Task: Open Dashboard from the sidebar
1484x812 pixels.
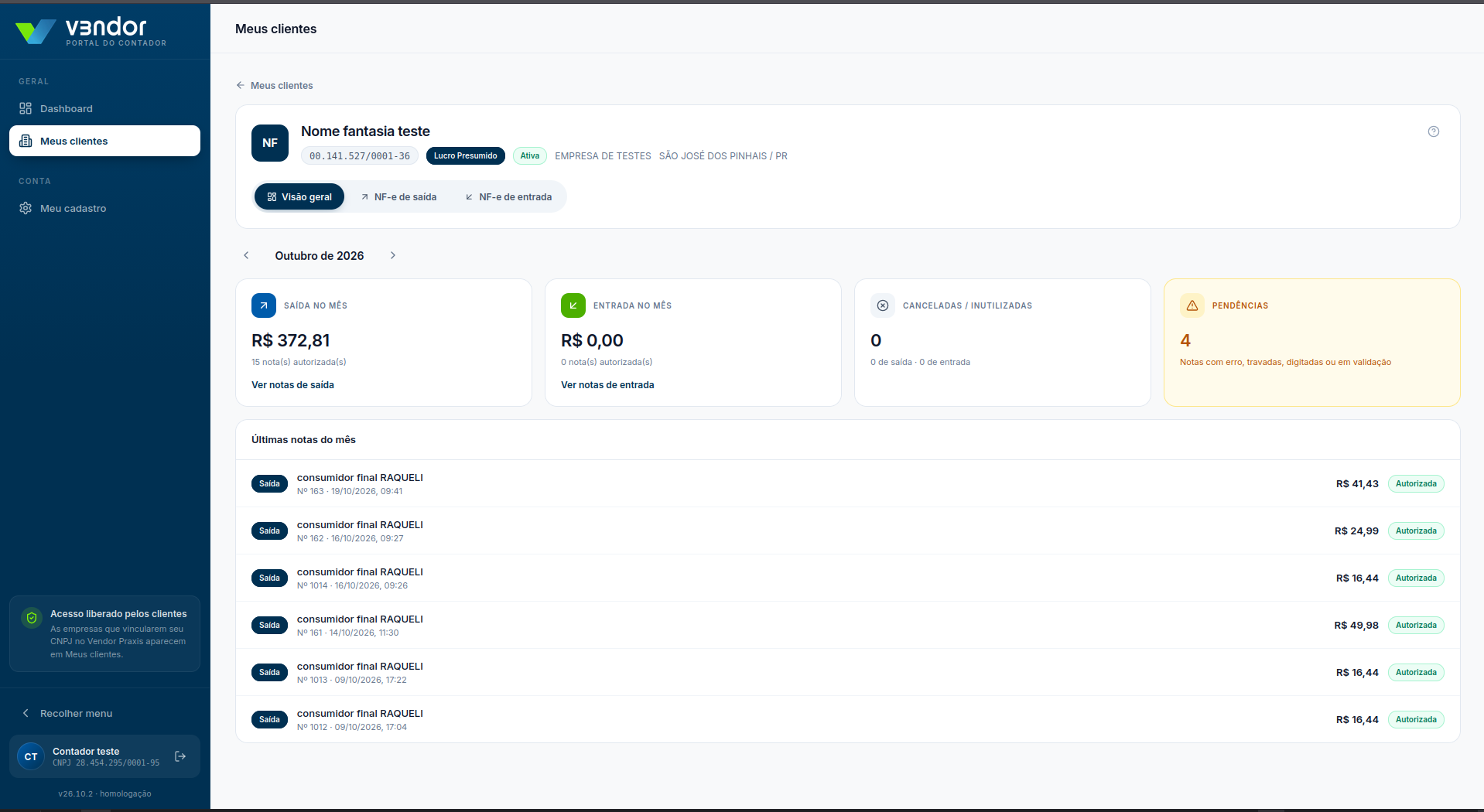Action: click(x=104, y=108)
